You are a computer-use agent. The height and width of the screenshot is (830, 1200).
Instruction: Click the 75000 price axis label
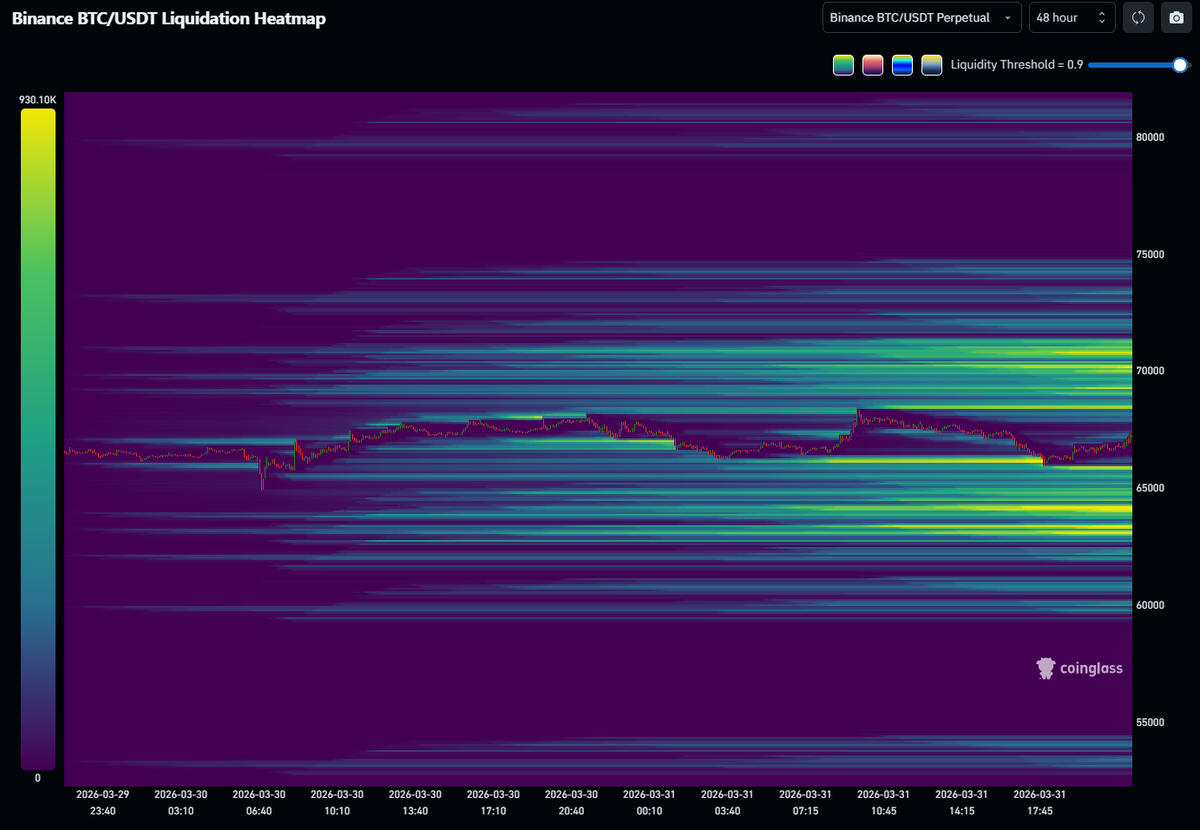[1150, 254]
